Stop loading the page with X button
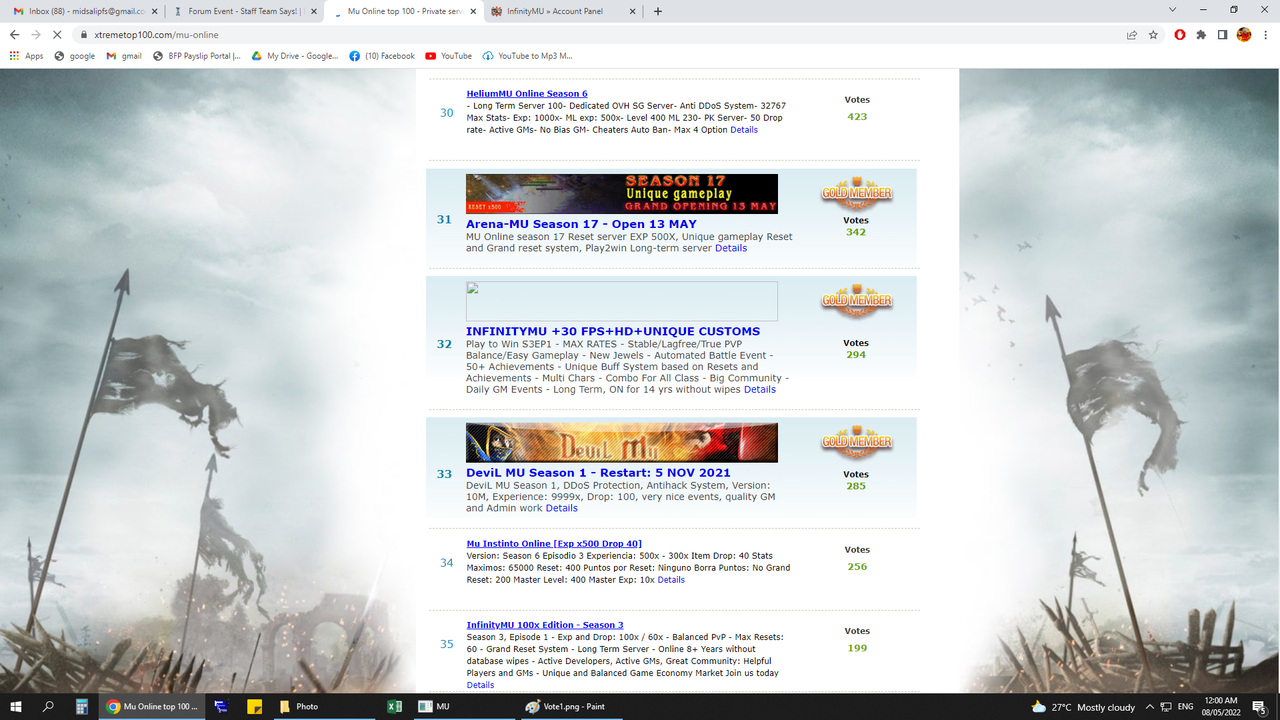Screen dimensions: 1280x720 [x=57, y=34]
